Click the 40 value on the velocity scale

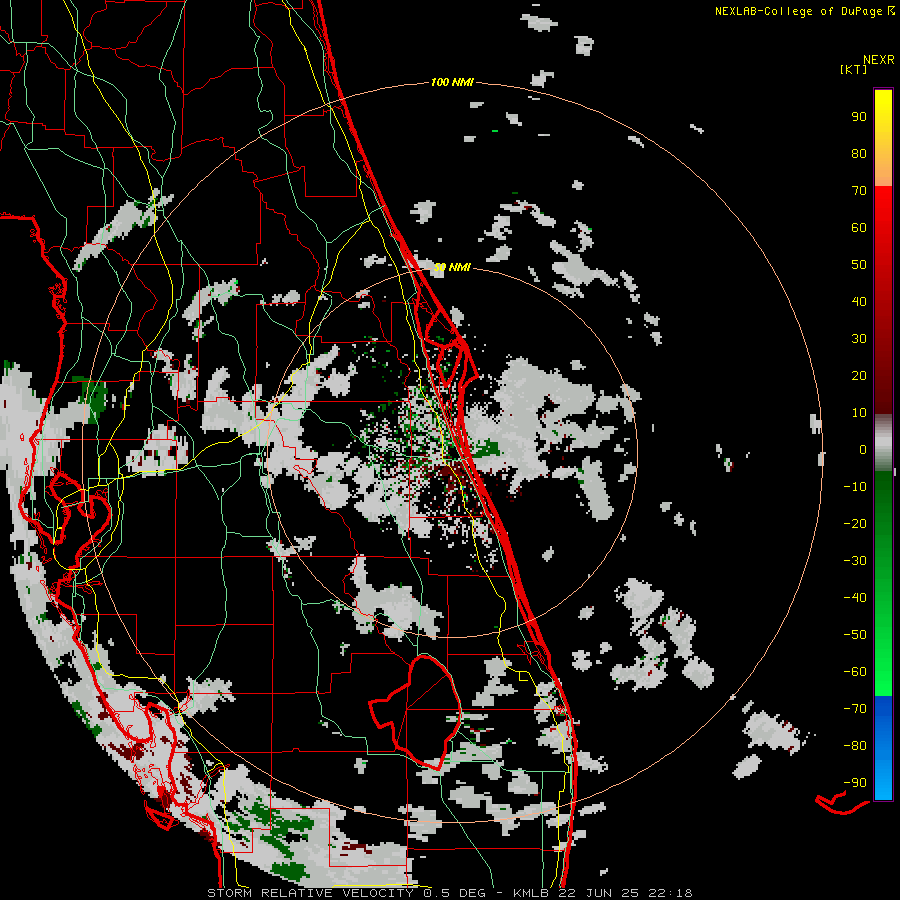(x=859, y=302)
